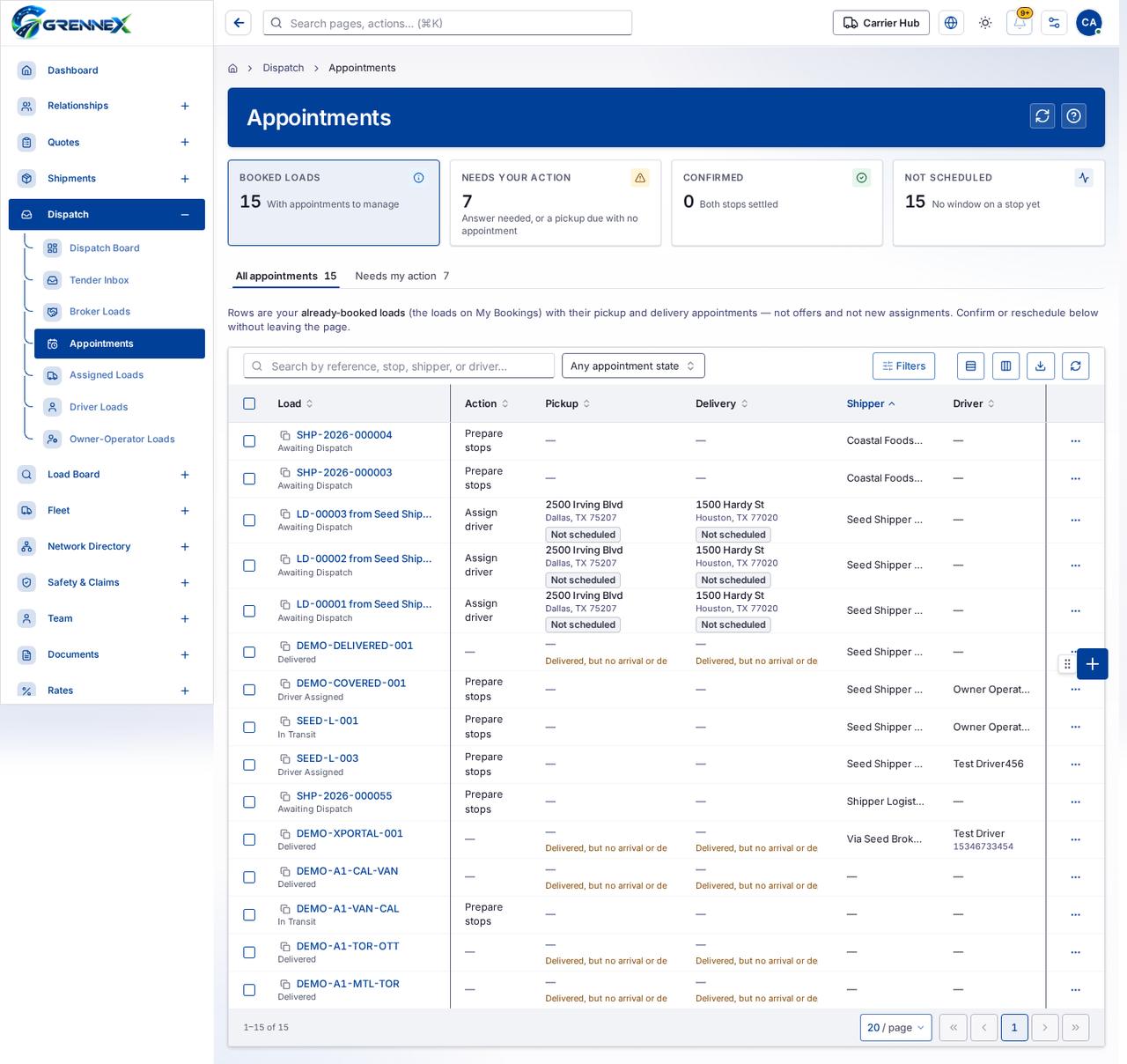Click the download export icon
Viewport: 1127px width, 1064px height.
[x=1041, y=366]
